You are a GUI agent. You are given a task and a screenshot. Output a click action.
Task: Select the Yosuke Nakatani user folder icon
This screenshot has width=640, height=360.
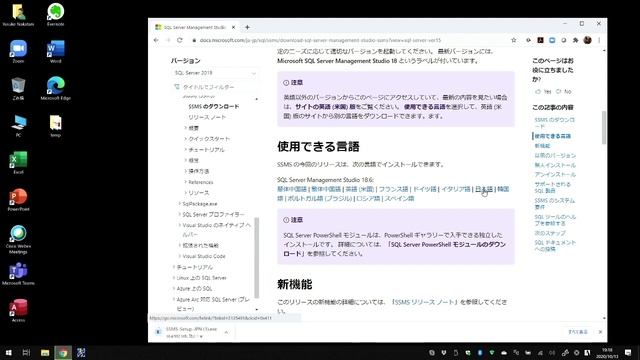click(x=18, y=14)
